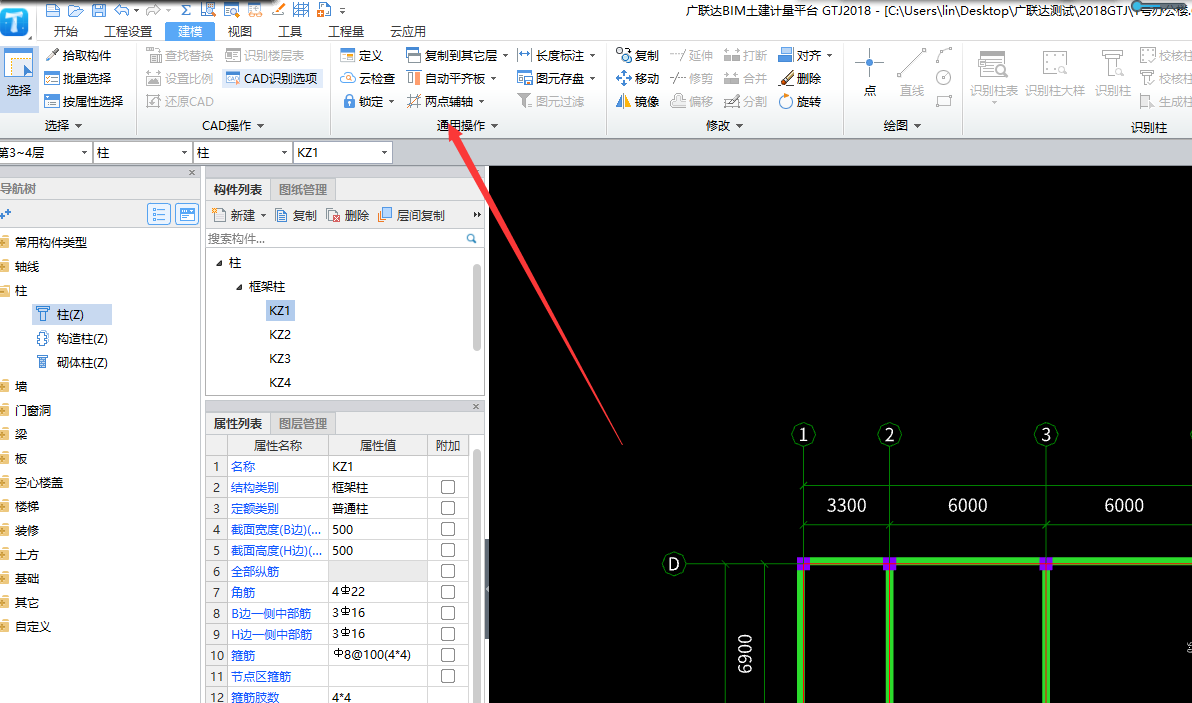Click the 角筋 value cell 4⌀22
Viewport: 1192px width, 703px height.
[378, 591]
